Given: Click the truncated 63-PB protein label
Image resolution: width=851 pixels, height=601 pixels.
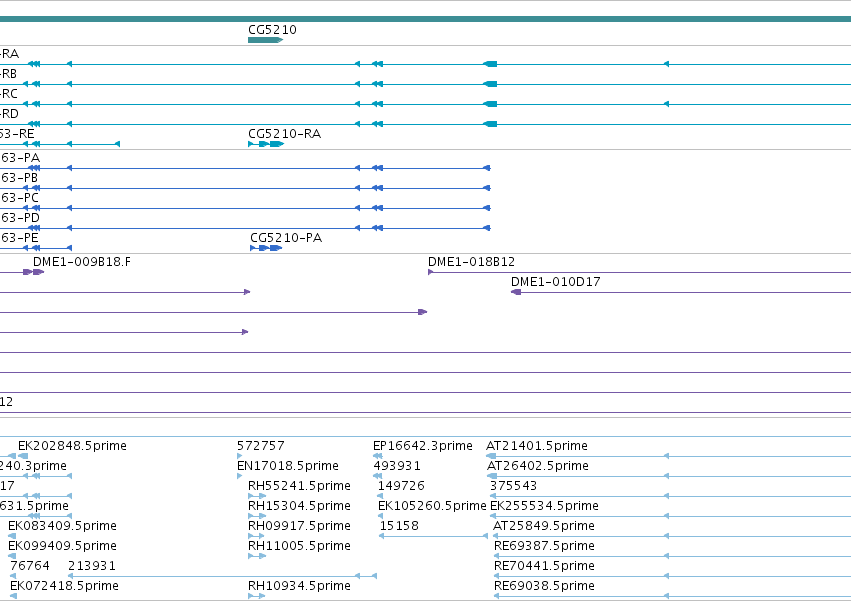Looking at the screenshot, I should click(x=19, y=178).
